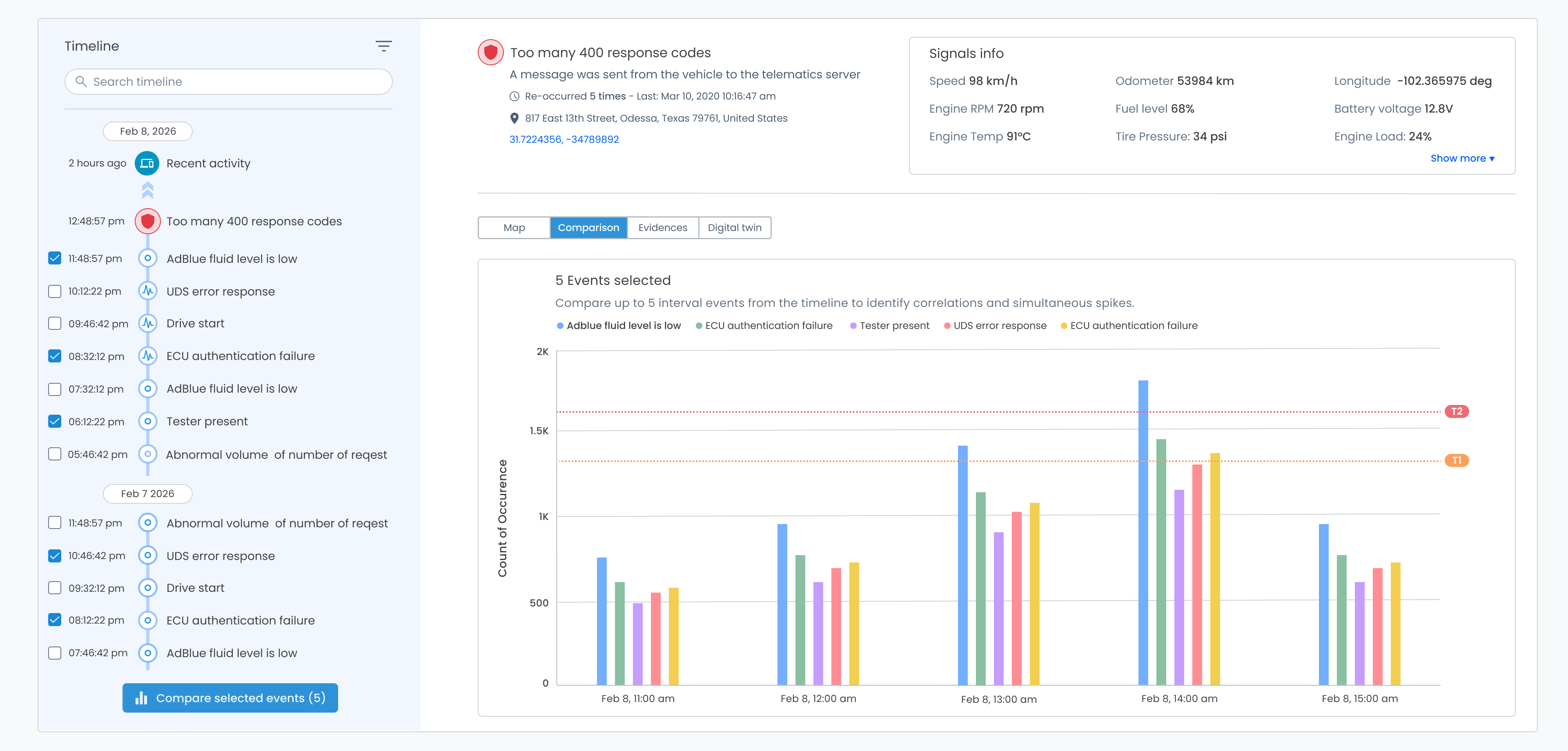
Task: Uncheck the 10:46:42 pm UDS error response box
Action: click(x=55, y=555)
